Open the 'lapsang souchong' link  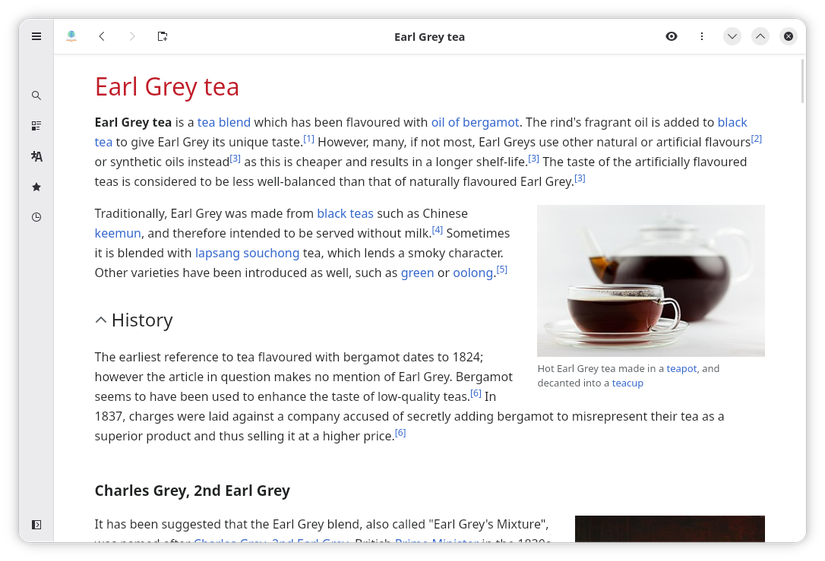coord(247,253)
